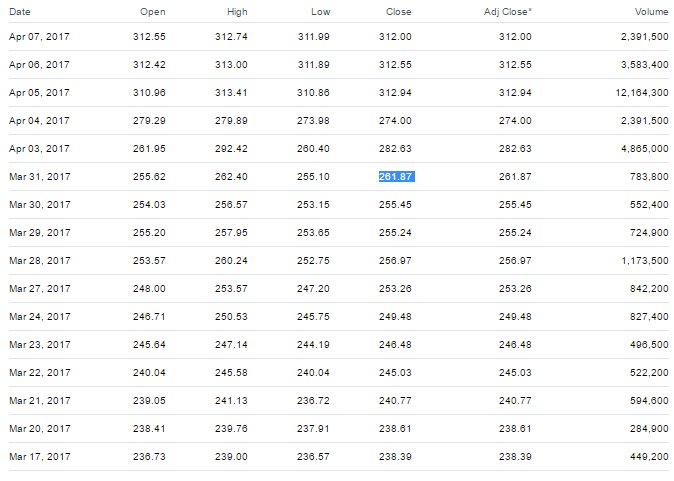This screenshot has height=481, width=674.
Task: Click the 783,800 volume cell
Action: (649, 177)
